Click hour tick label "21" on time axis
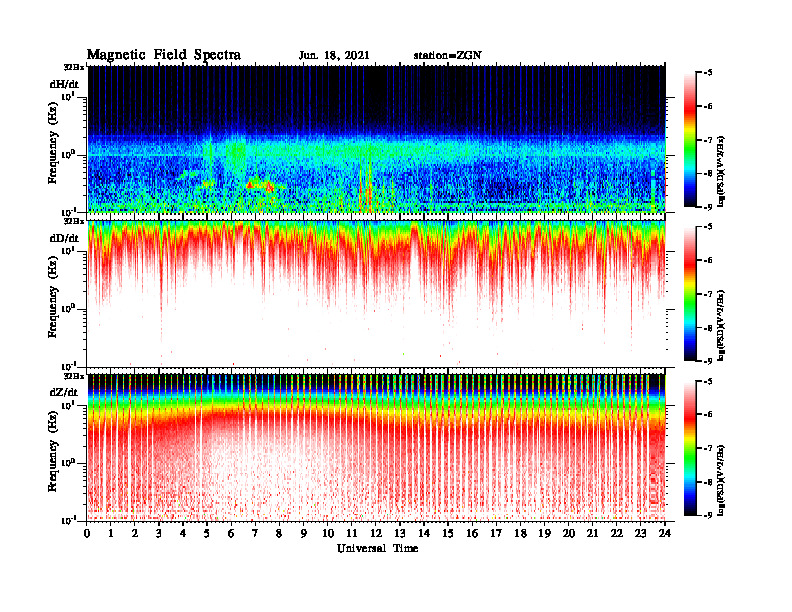The height and width of the screenshot is (612, 792). 593,534
